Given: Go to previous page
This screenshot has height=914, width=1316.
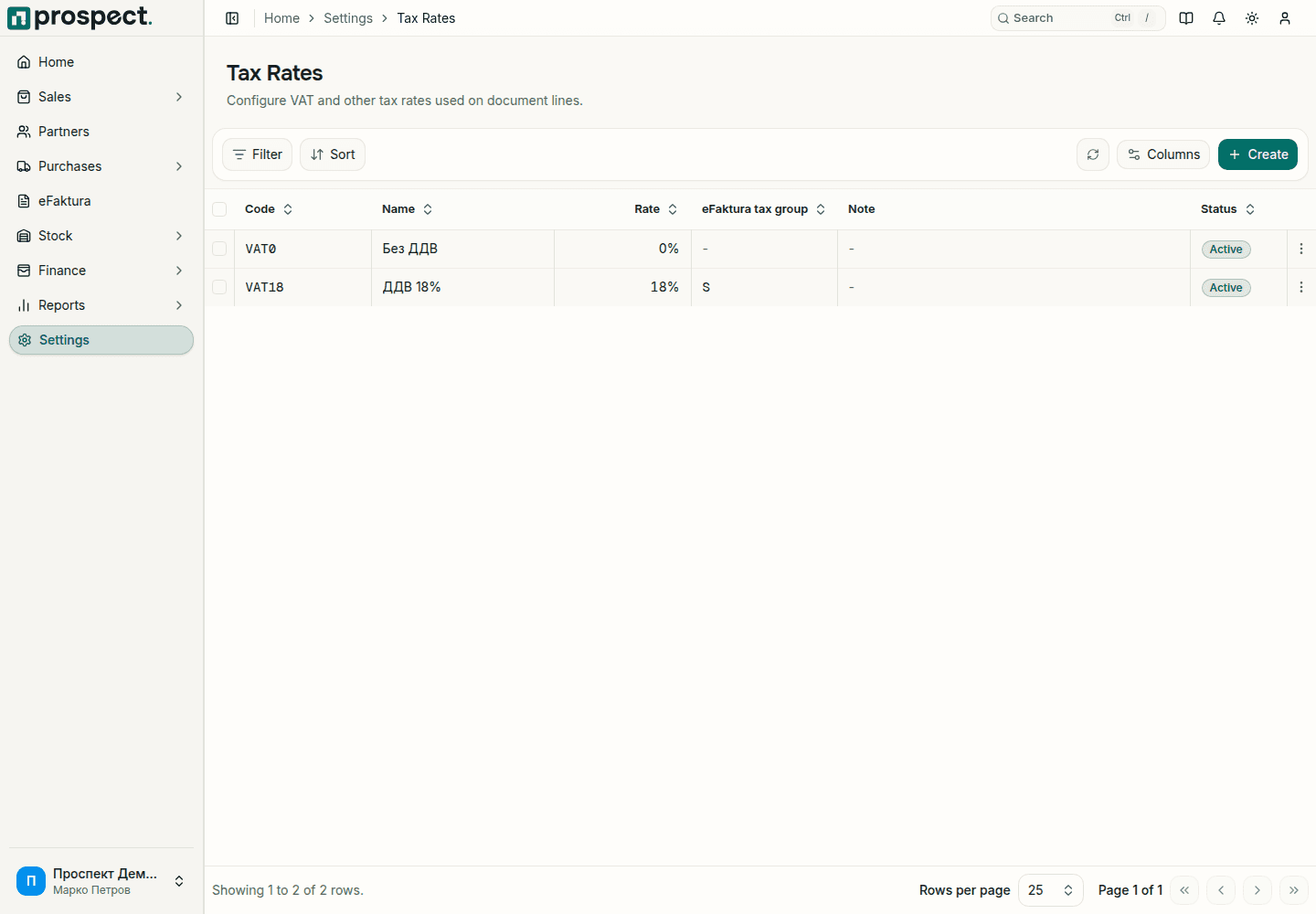Looking at the screenshot, I should pyautogui.click(x=1221, y=890).
